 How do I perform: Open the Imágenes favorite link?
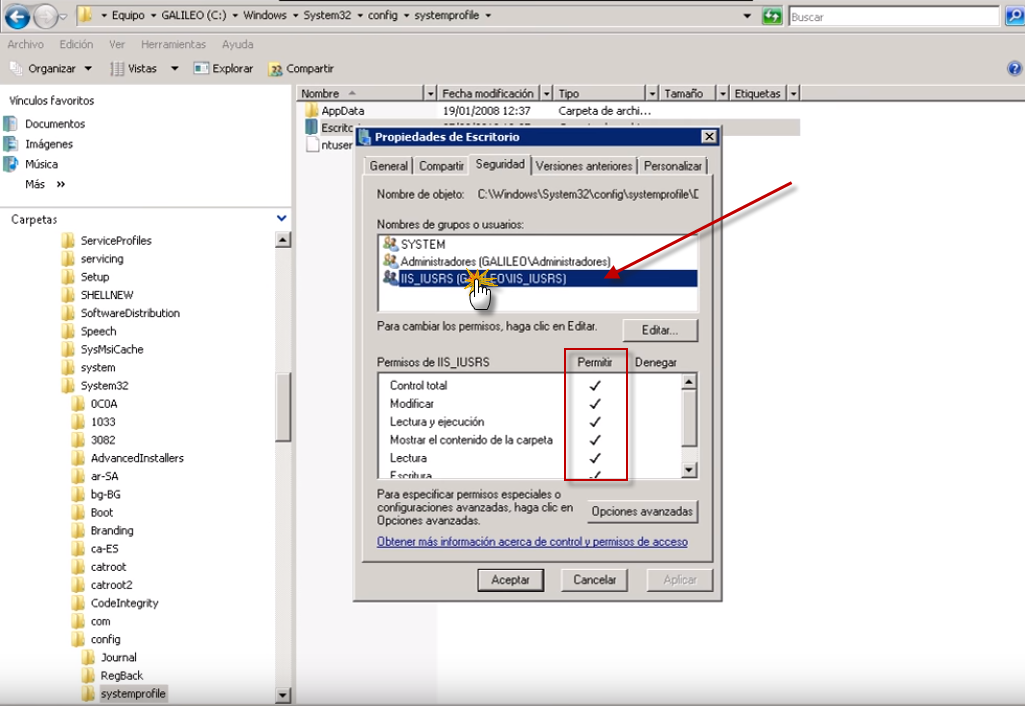click(x=48, y=144)
